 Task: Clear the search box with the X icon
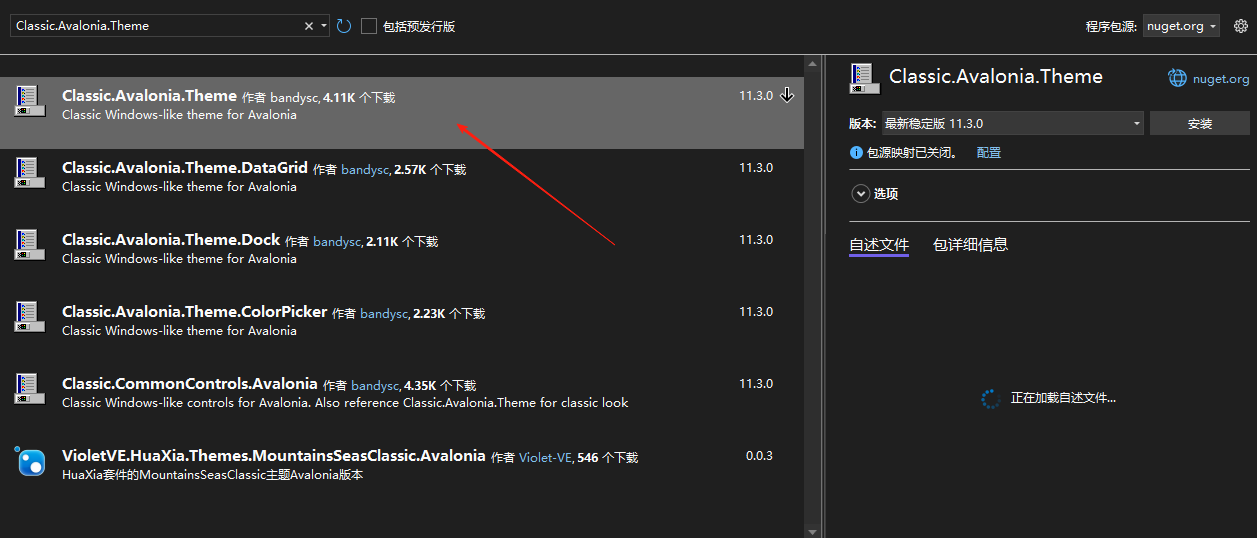point(309,26)
